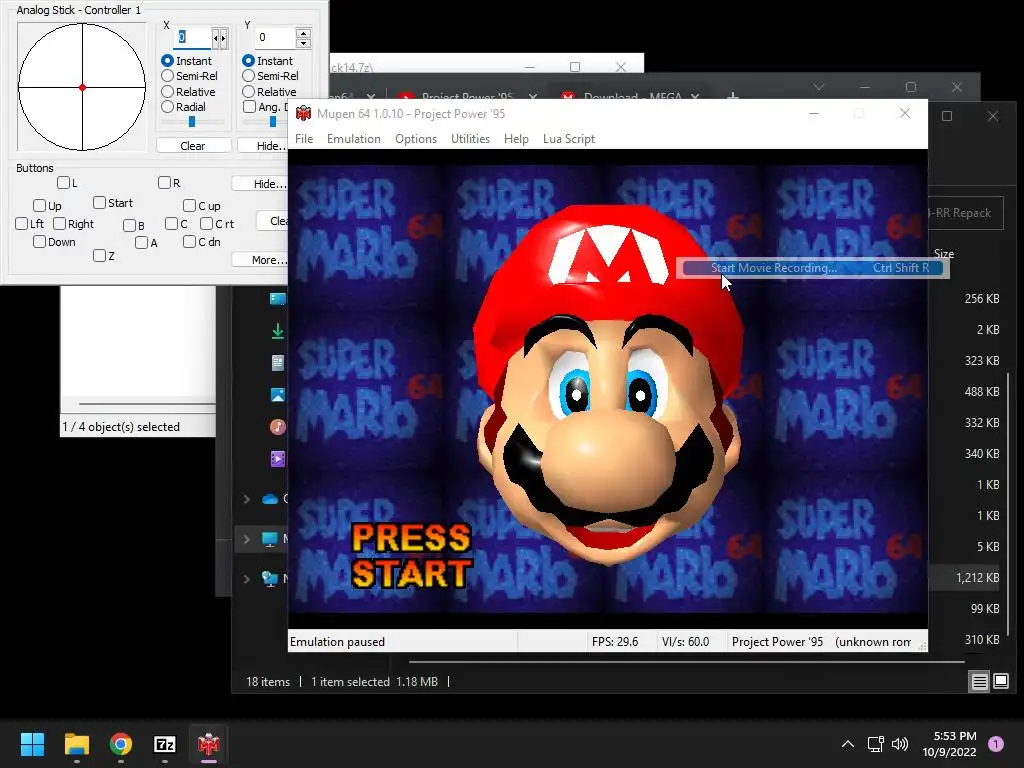The width and height of the screenshot is (1024, 768).
Task: Open the Downloads arrow icon in Explorer sidebar
Action: coord(278,331)
